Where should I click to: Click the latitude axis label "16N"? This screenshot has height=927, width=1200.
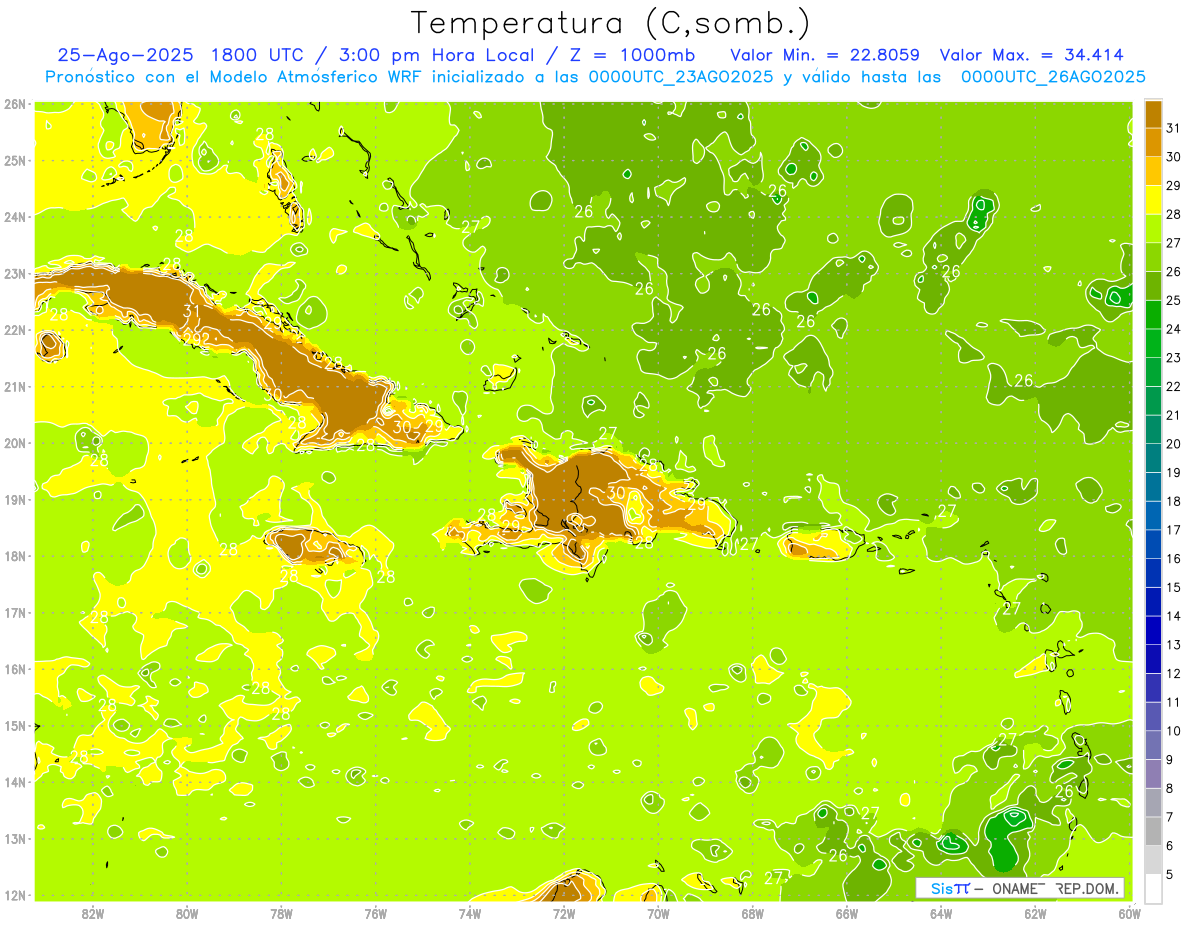[x=15, y=669]
